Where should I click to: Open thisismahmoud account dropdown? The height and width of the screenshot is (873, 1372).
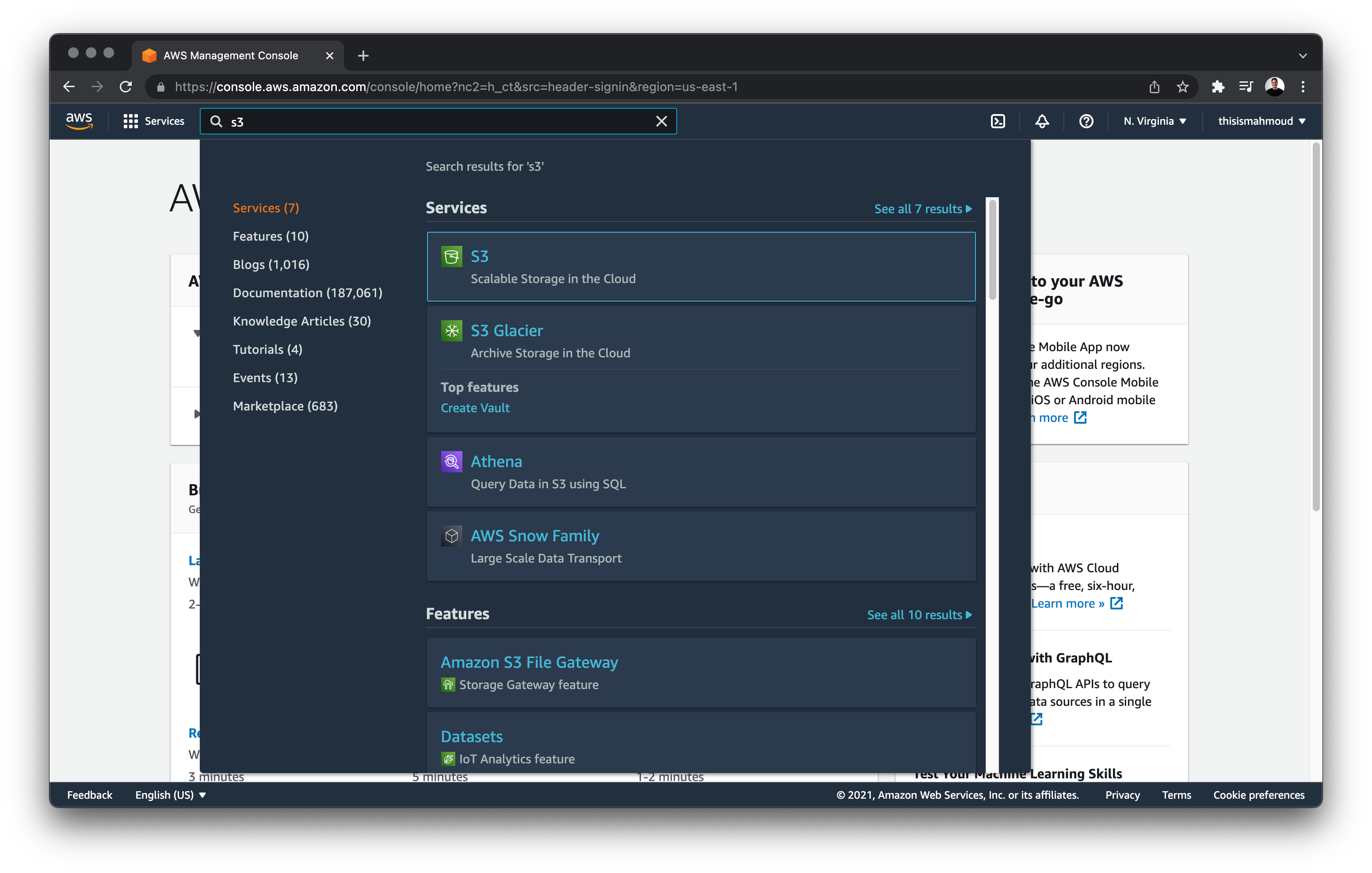[1261, 121]
